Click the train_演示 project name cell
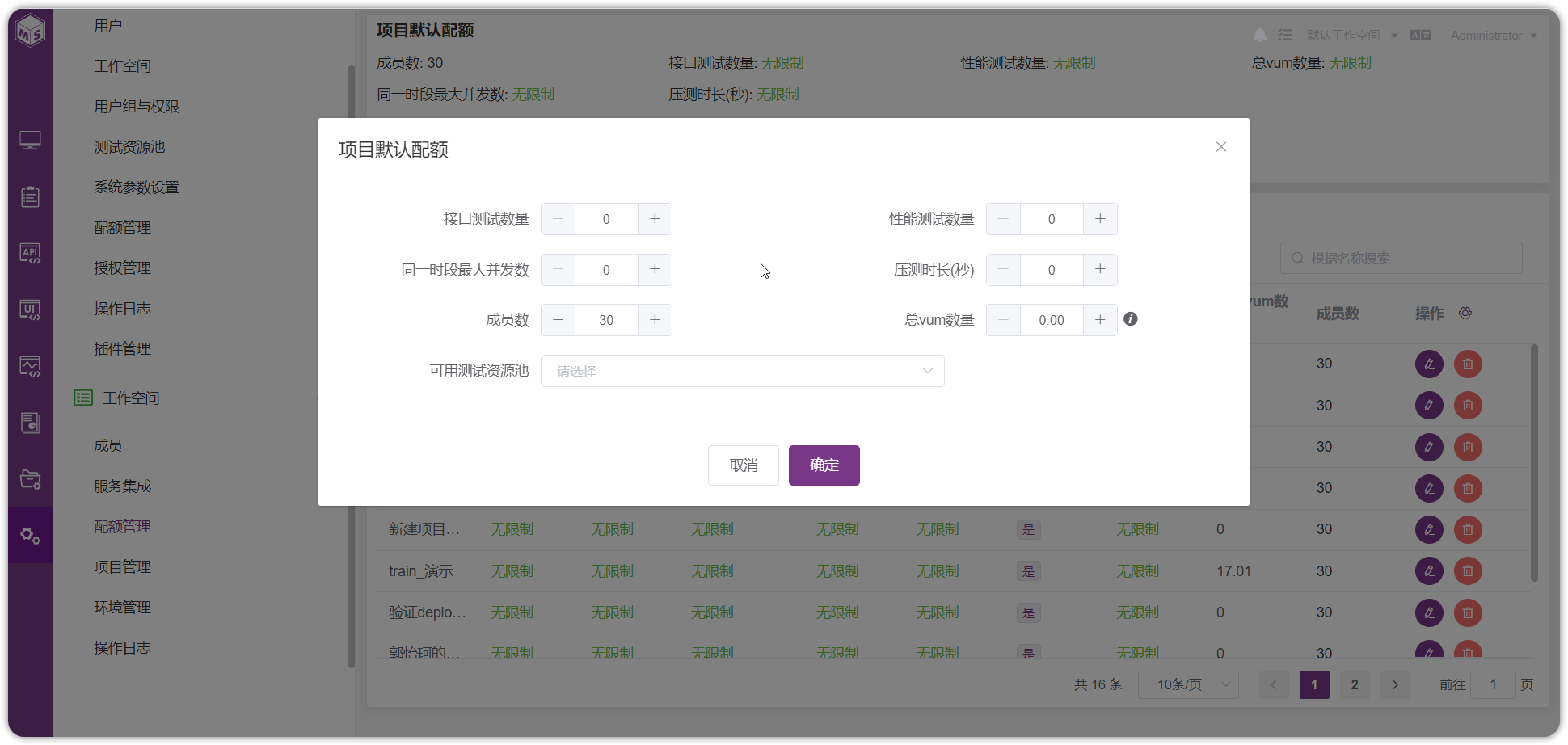This screenshot has height=745, width=1568. pyautogui.click(x=420, y=571)
